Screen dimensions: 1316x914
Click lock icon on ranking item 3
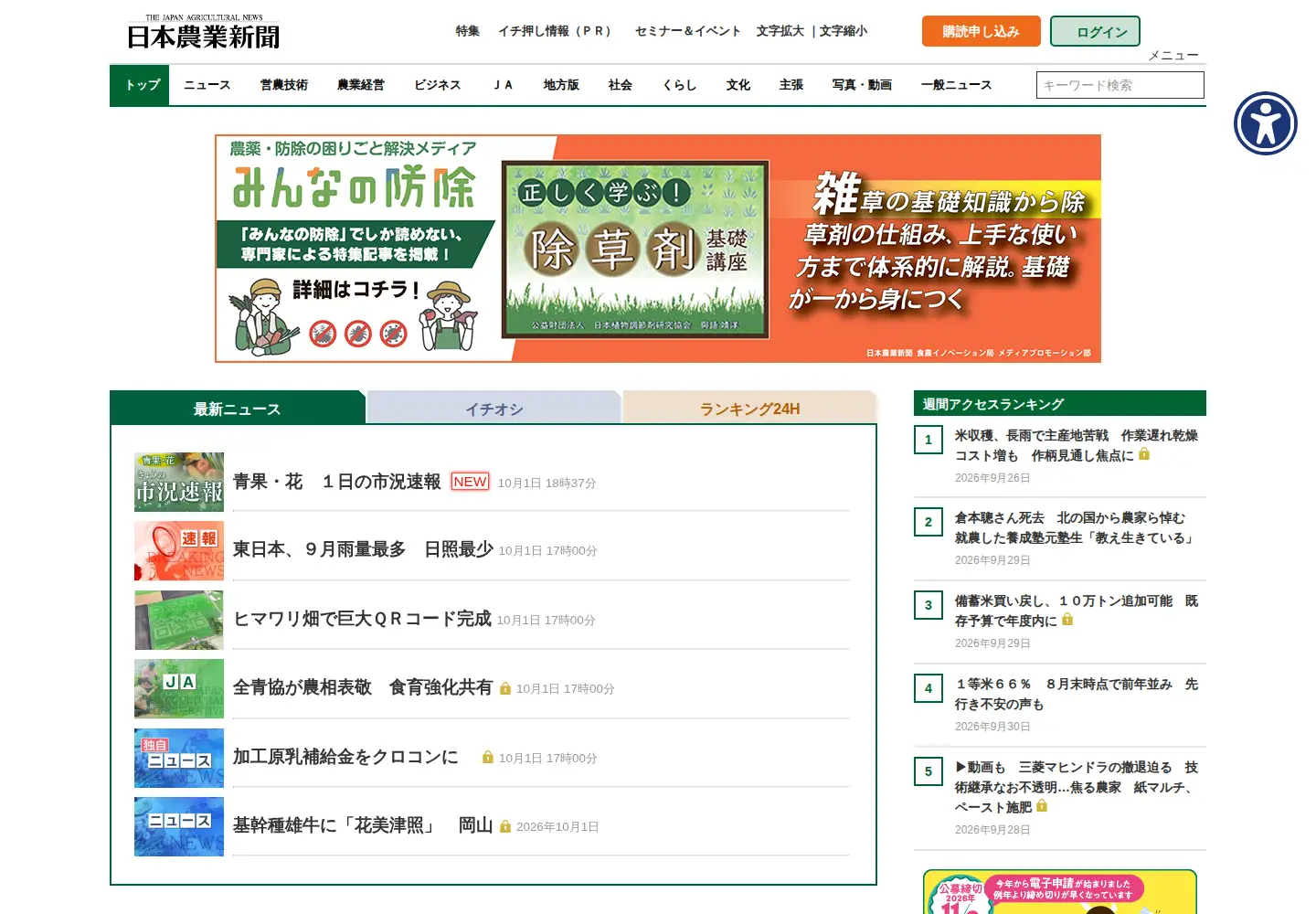click(x=1067, y=620)
